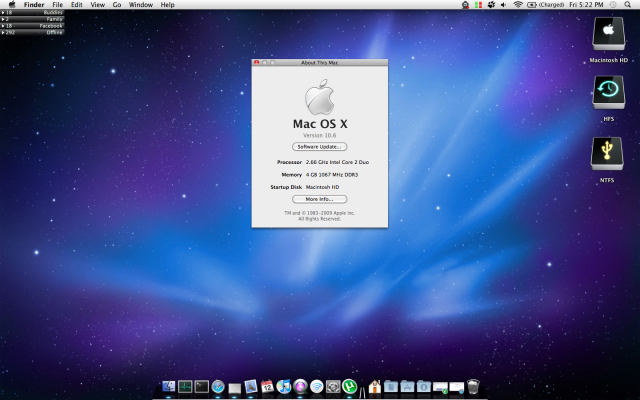Open the battery status menu
Screen dimensions: 640x400
545,4
